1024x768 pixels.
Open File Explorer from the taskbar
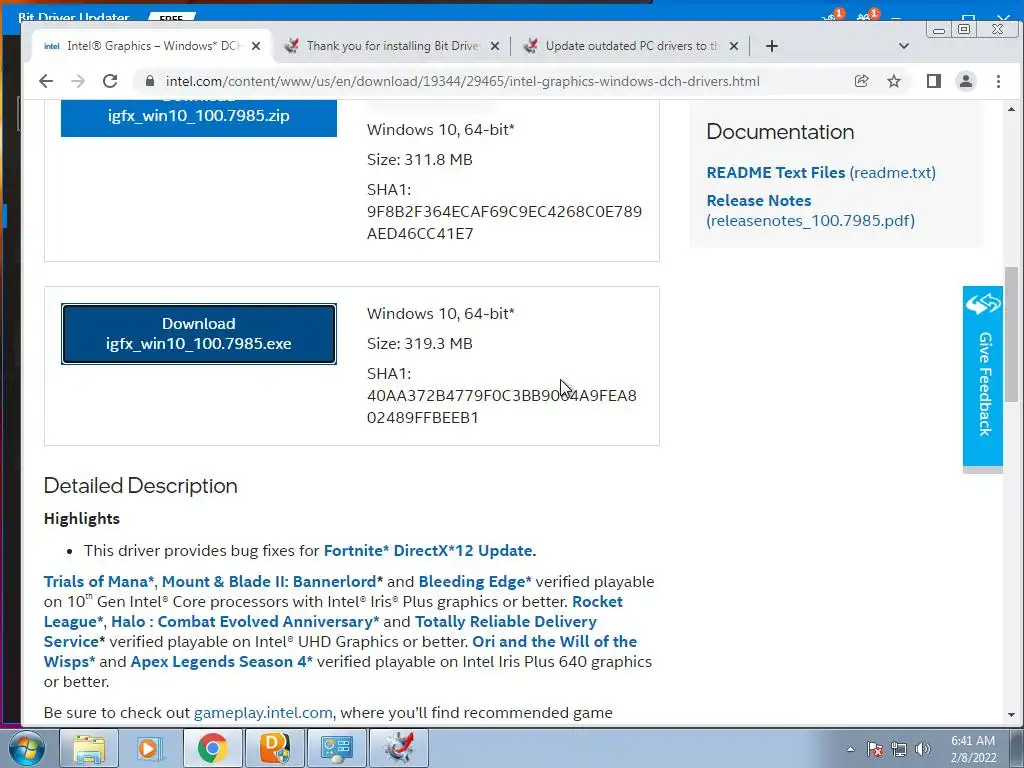[89, 748]
